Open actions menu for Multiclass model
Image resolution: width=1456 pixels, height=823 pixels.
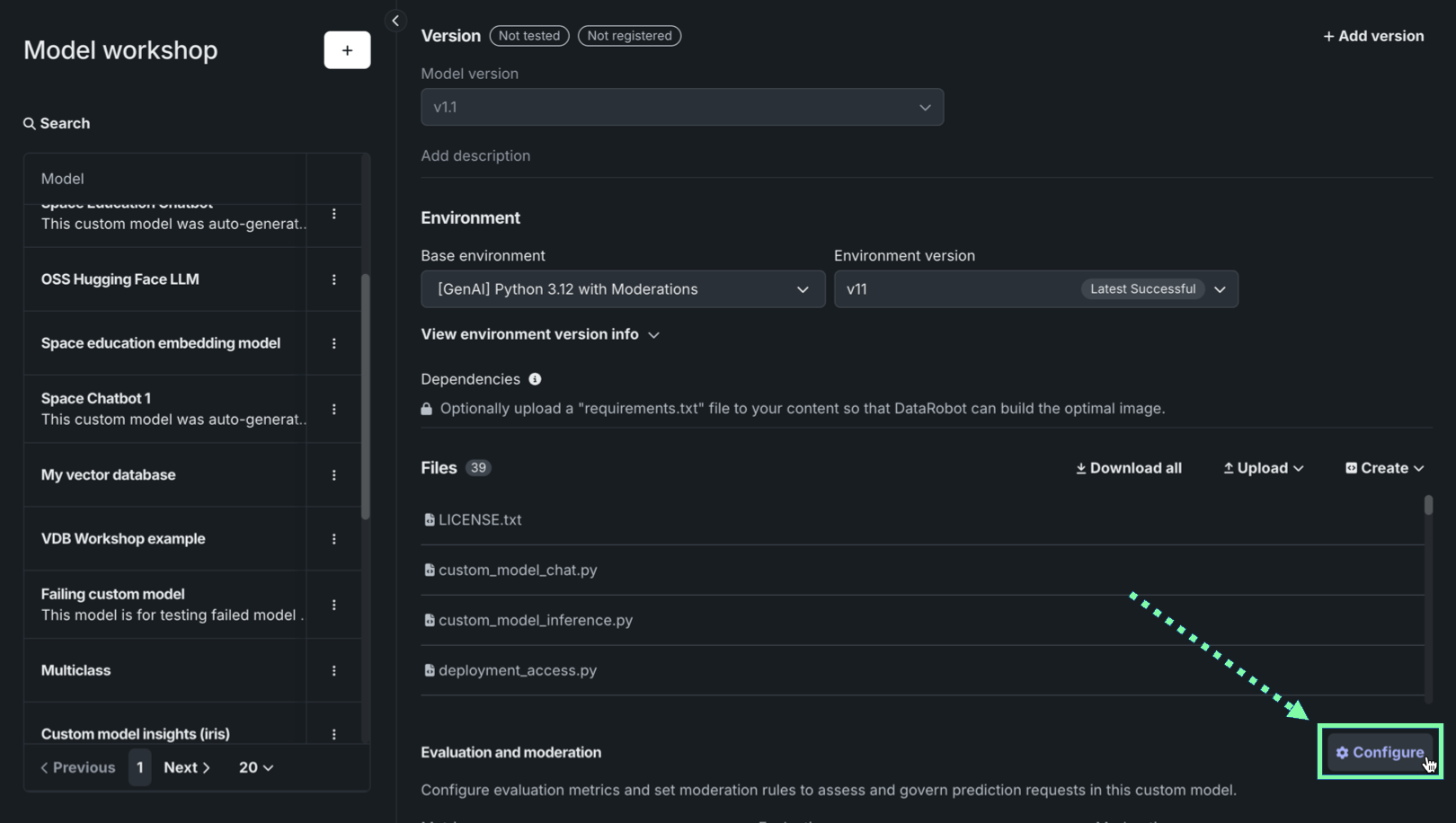[x=333, y=671]
